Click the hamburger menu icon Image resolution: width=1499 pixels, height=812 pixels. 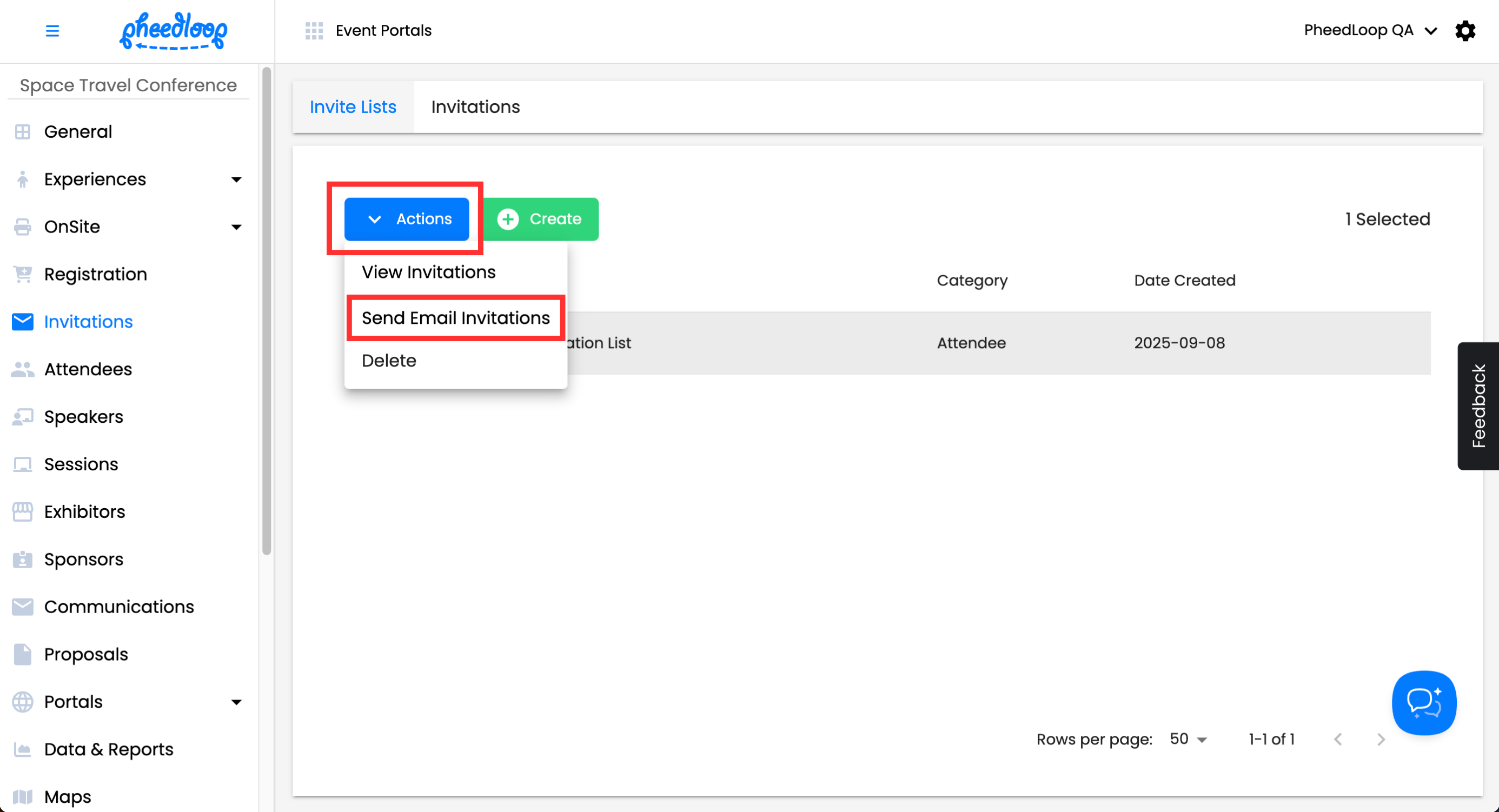coord(52,30)
